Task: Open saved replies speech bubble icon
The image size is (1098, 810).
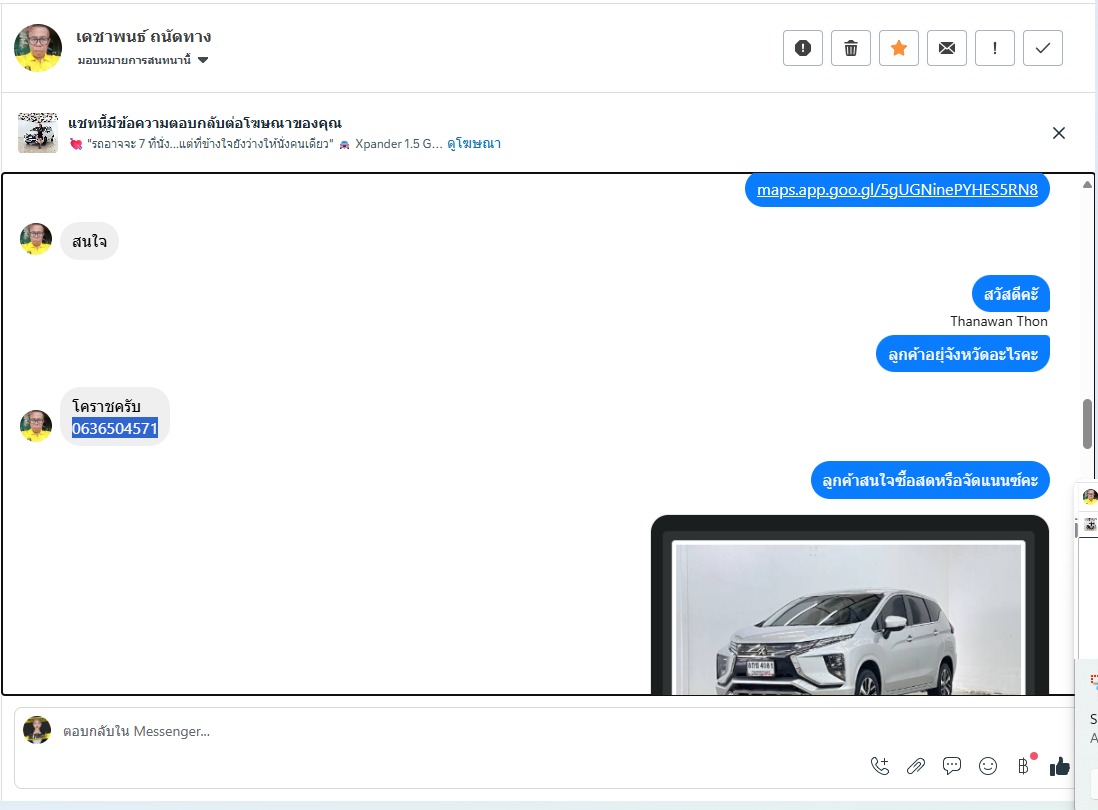Action: pyautogui.click(x=952, y=766)
